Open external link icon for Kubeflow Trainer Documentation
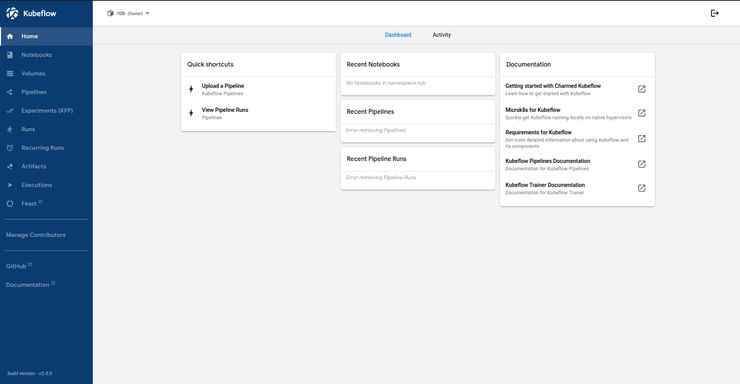Viewport: 740px width, 384px height. pyautogui.click(x=641, y=188)
